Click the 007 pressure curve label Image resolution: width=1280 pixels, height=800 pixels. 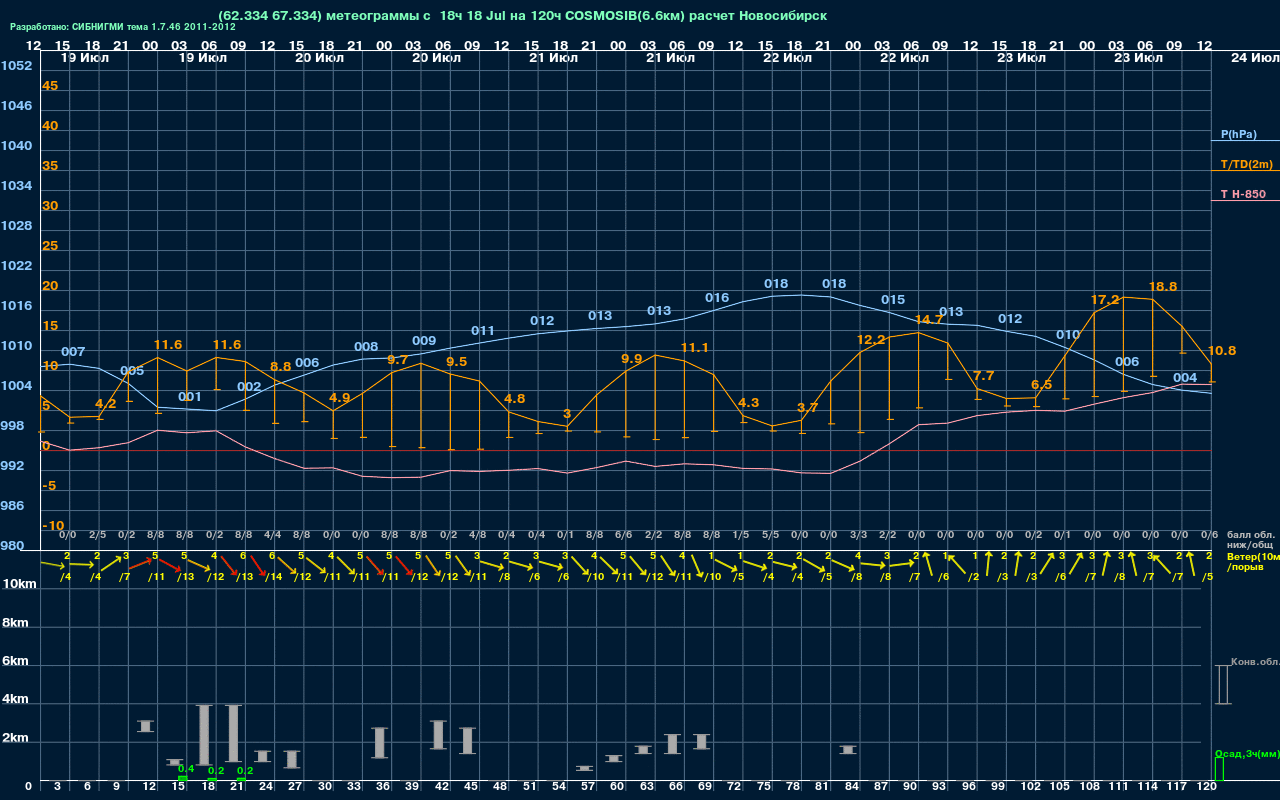click(x=73, y=352)
